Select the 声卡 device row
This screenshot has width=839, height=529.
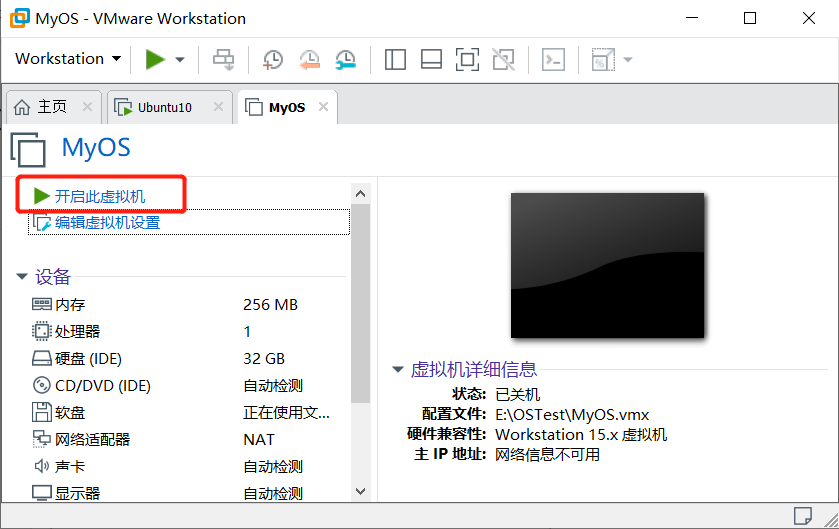(188, 466)
